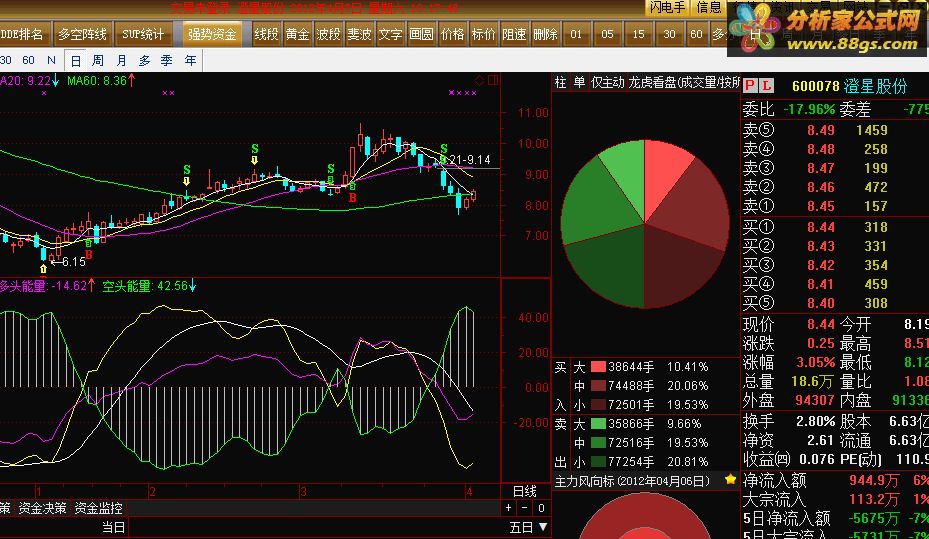Select the 文字 text annotation tool

(x=390, y=34)
